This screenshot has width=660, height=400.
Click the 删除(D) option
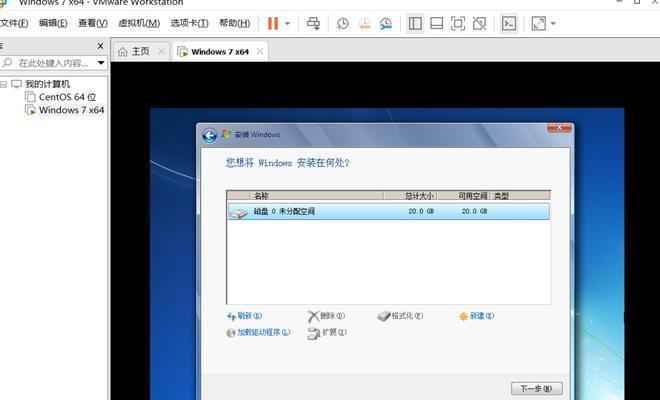pos(327,316)
